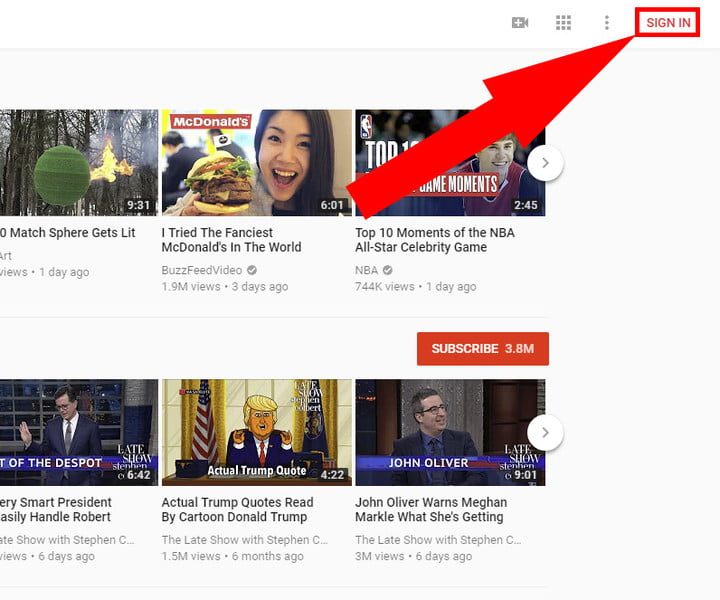Open Late Show channel under John Oliver video
This screenshot has height=600, width=720.
(x=438, y=540)
